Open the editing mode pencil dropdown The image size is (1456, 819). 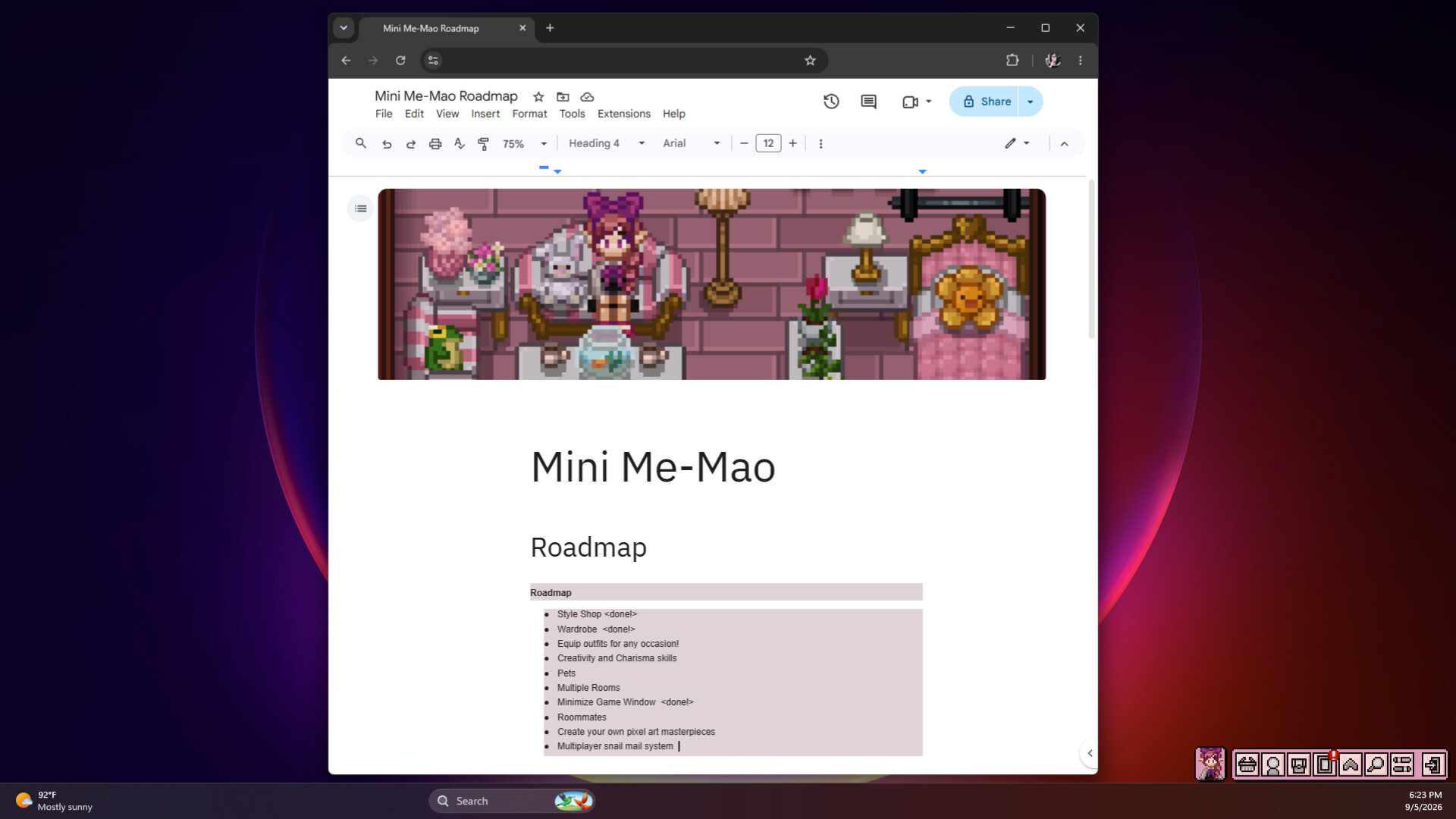click(1017, 143)
